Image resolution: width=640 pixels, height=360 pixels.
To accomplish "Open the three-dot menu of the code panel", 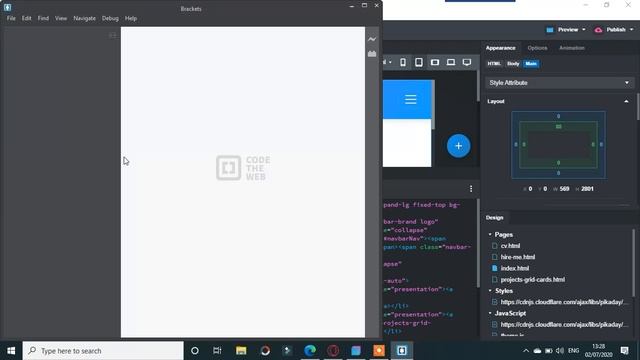I will click(471, 189).
